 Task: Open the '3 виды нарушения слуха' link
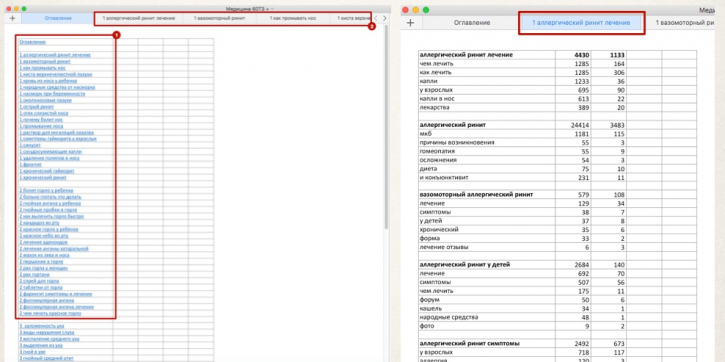pyautogui.click(x=47, y=332)
